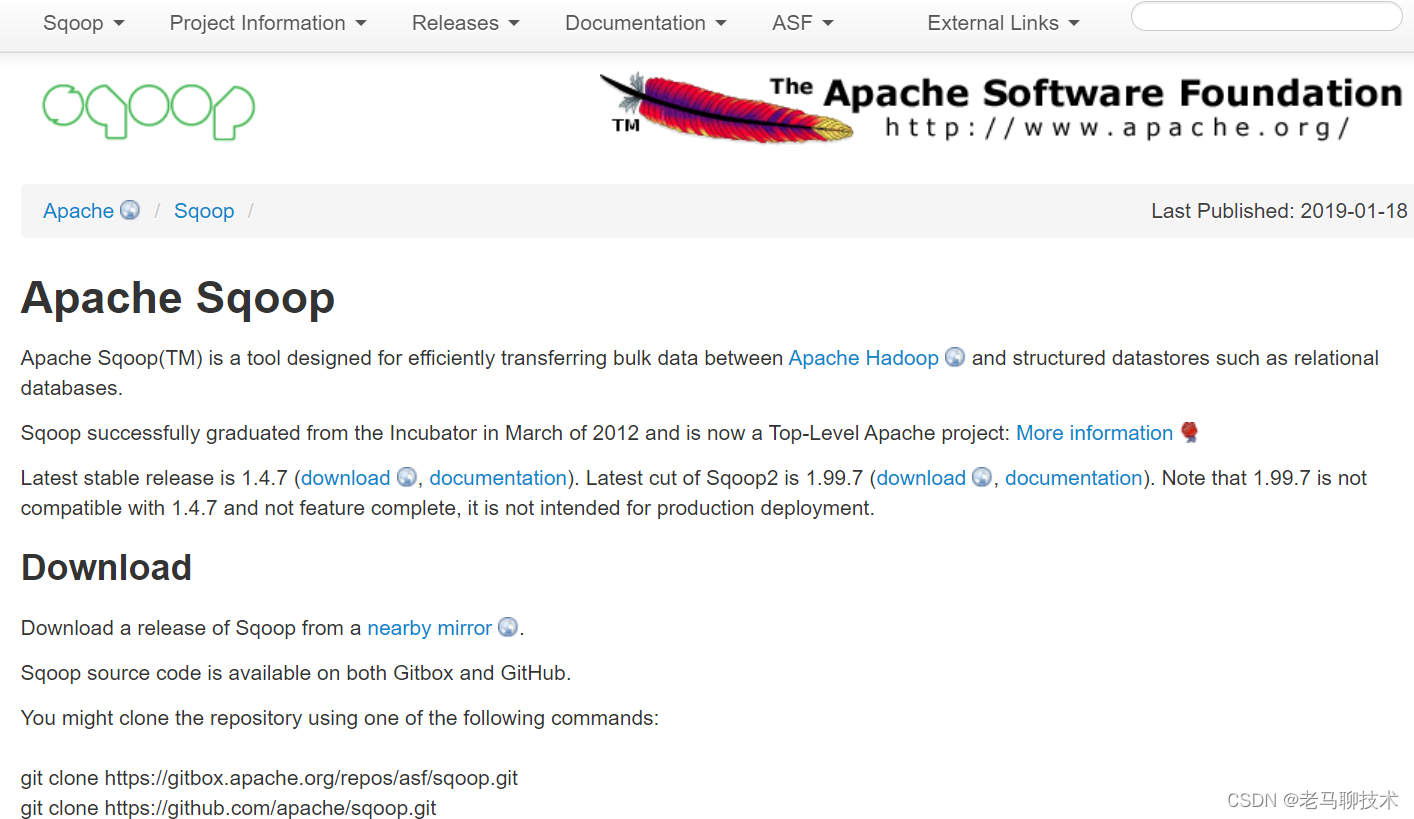Screen dimensions: 1414x819
Task: Expand the Documentation menu
Action: point(646,23)
